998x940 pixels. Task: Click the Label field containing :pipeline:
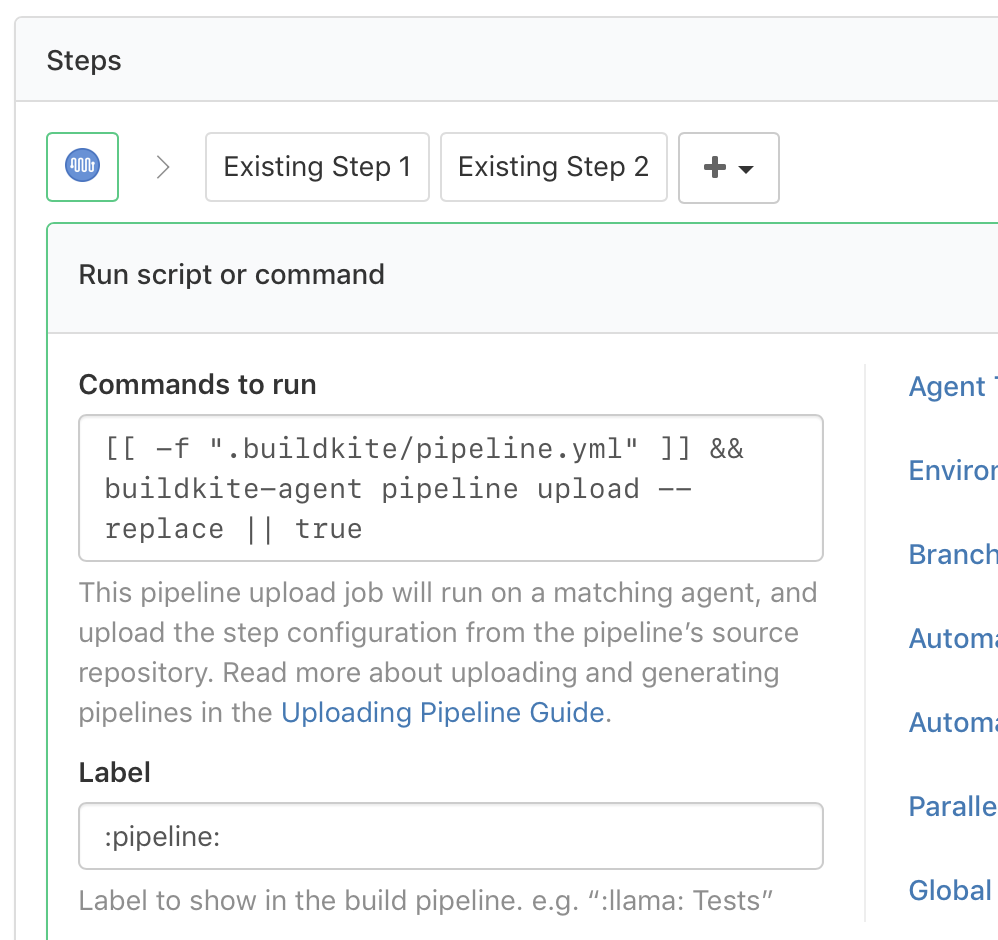coord(451,836)
